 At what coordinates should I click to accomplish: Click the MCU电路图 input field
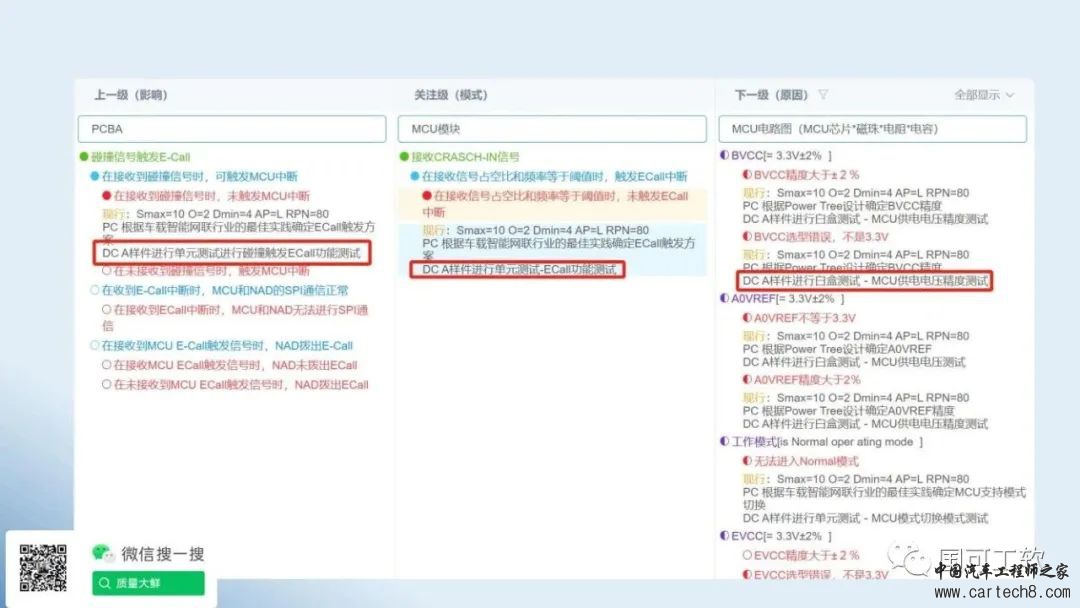click(x=872, y=129)
